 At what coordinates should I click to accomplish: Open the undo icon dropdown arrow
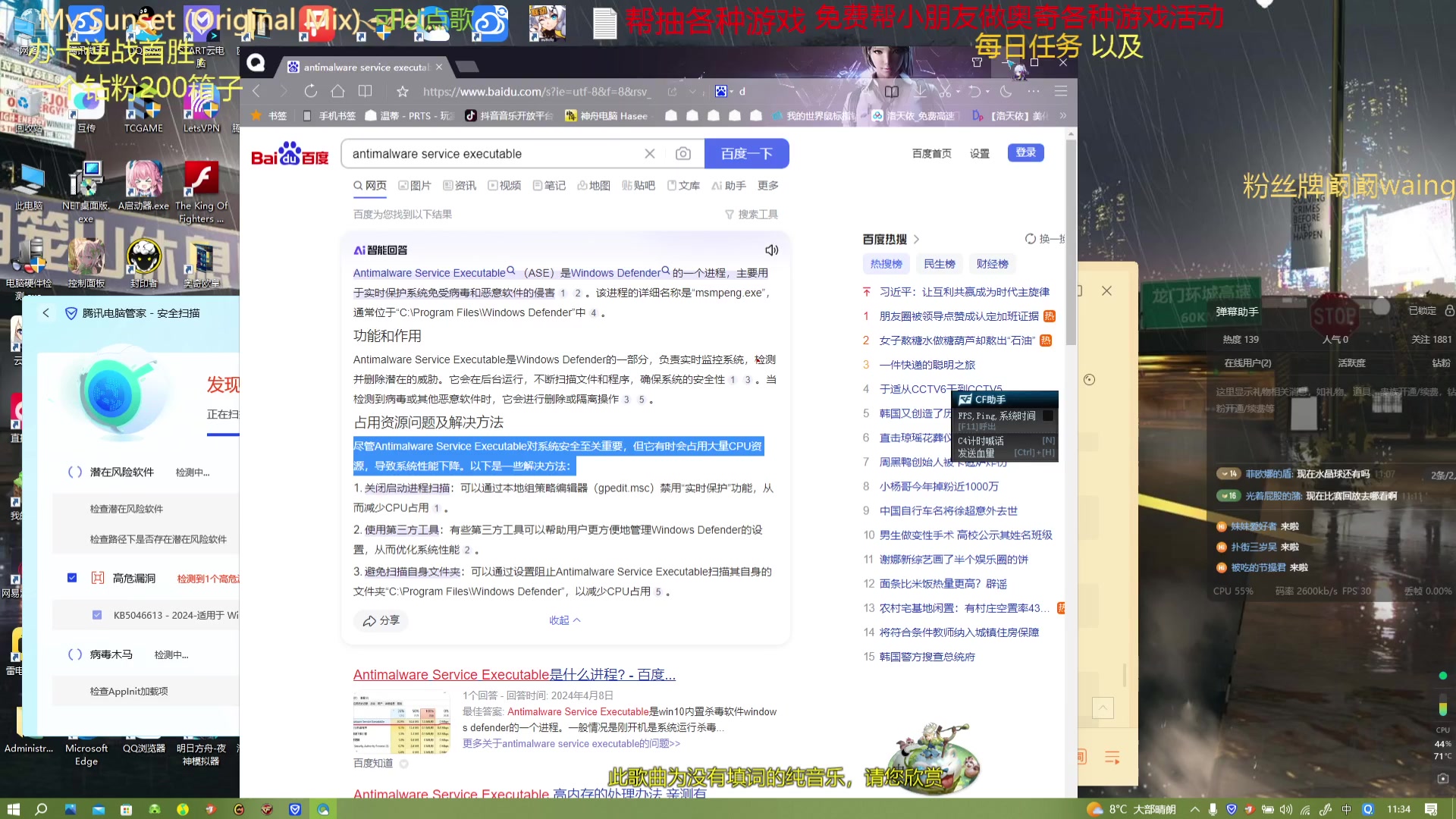987,92
